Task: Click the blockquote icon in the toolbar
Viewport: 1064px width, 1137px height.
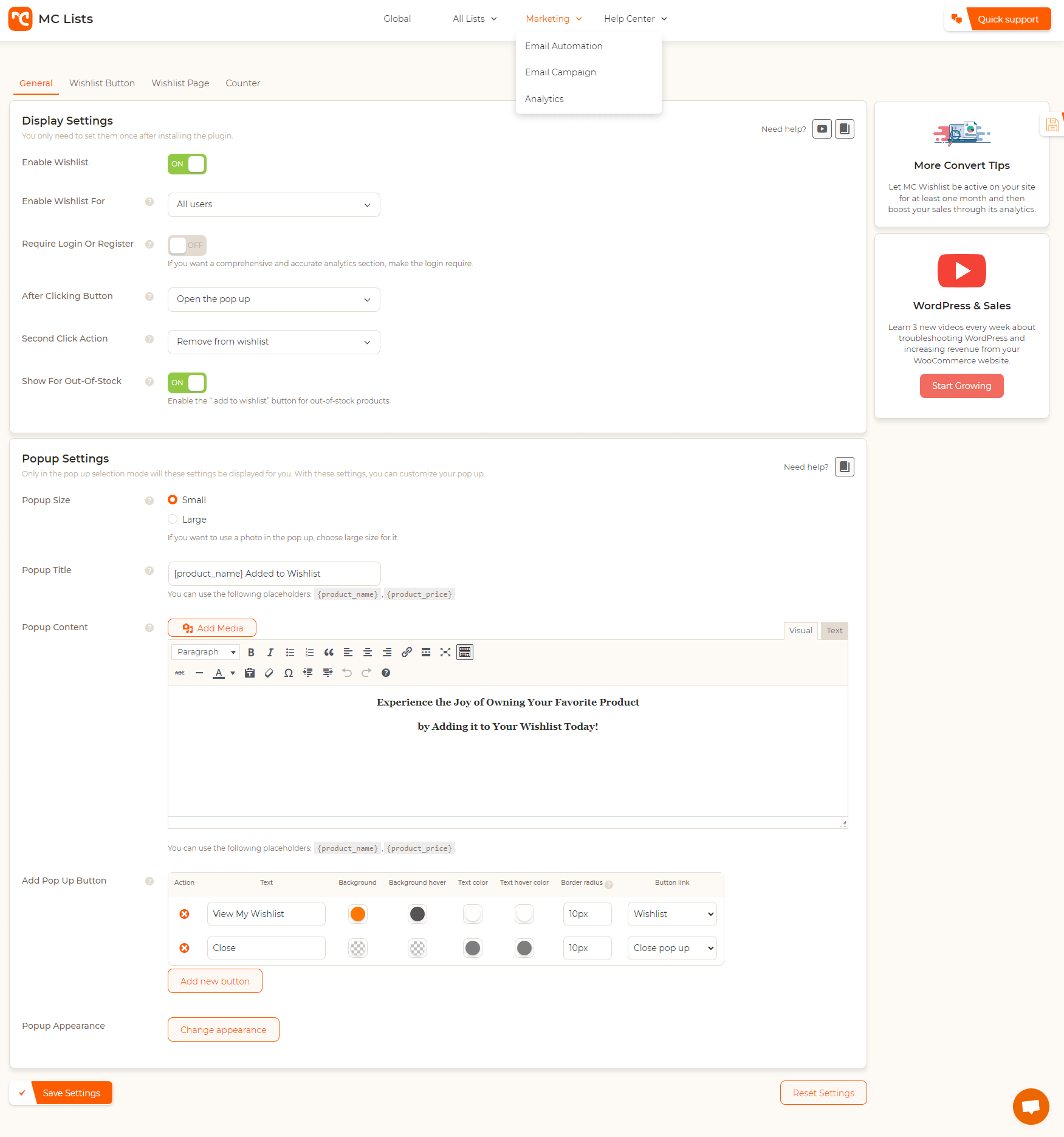Action: [x=329, y=652]
